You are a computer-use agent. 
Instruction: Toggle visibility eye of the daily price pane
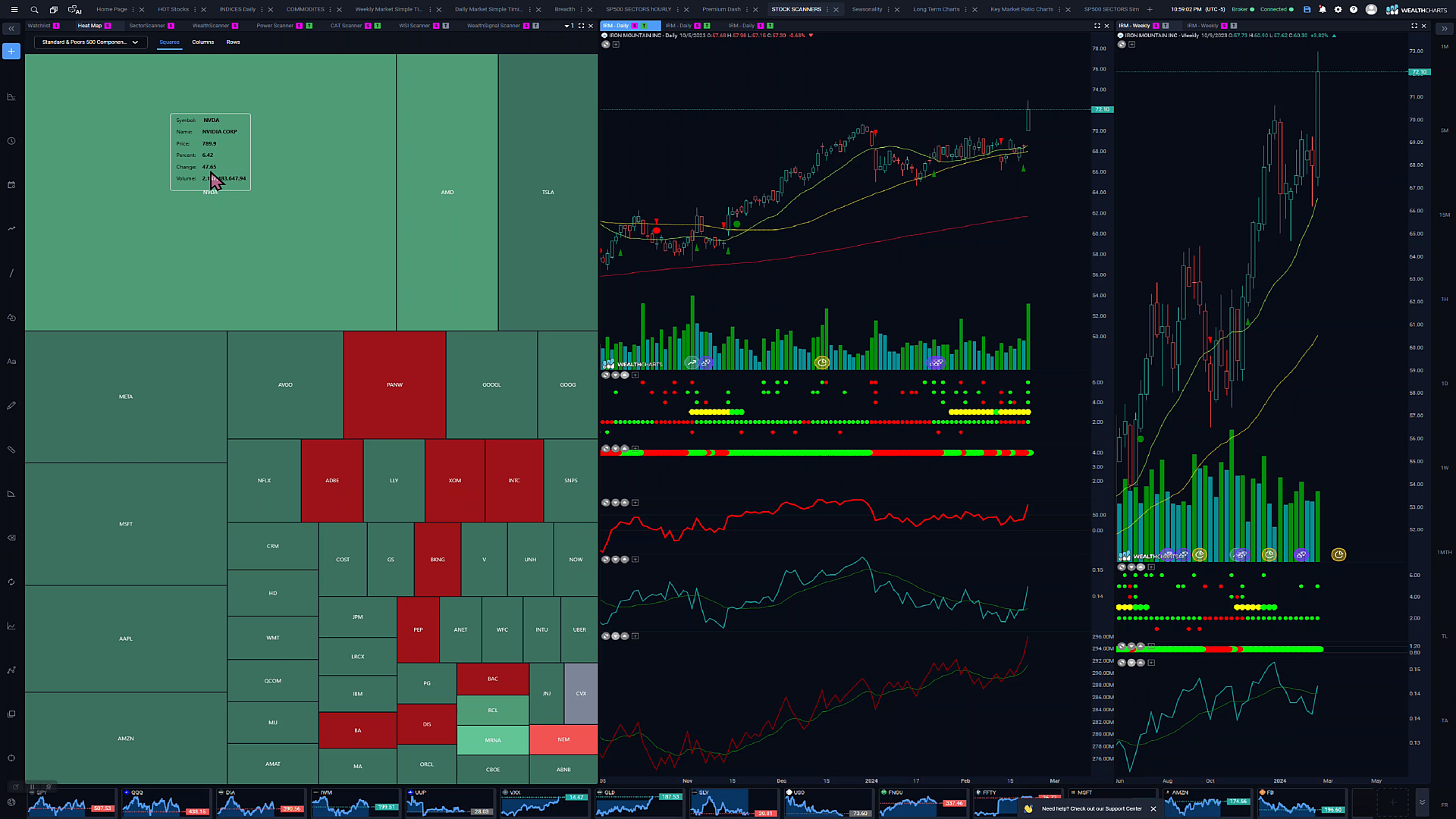[x=605, y=45]
